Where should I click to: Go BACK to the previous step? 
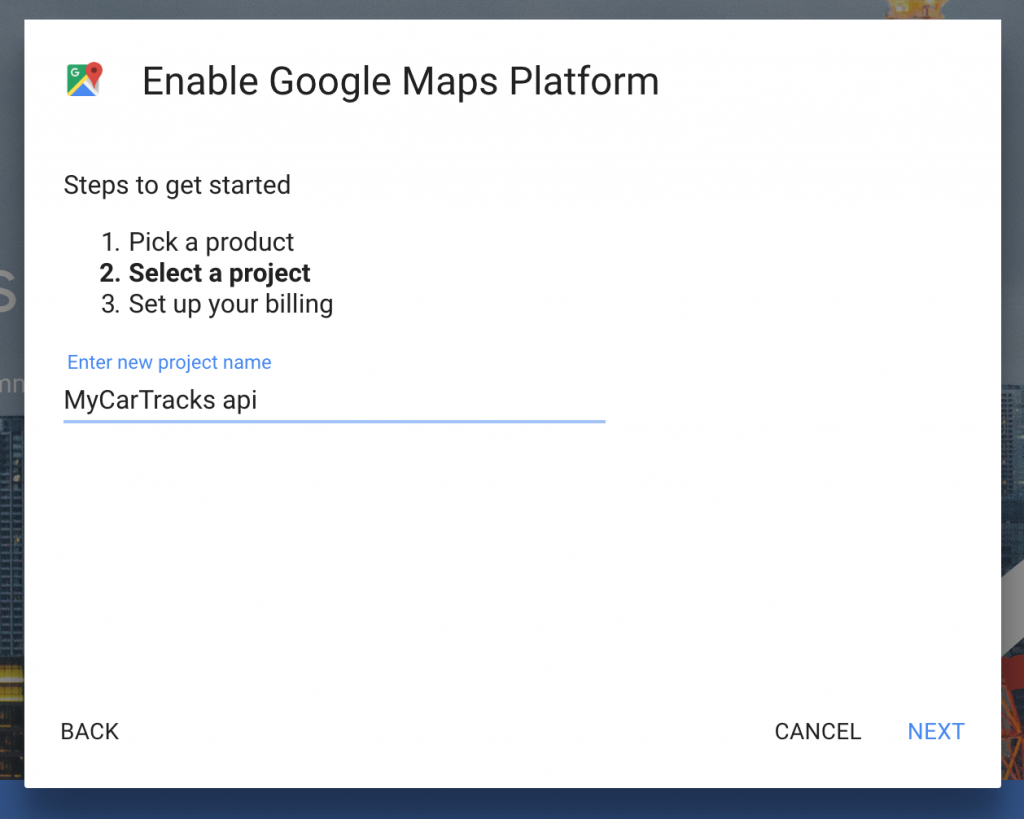89,731
